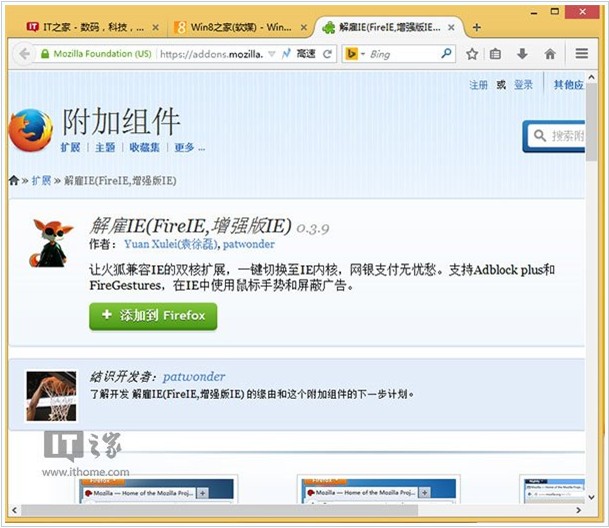Open the 收藏集 collections menu item
This screenshot has width=609, height=528.
[x=144, y=147]
